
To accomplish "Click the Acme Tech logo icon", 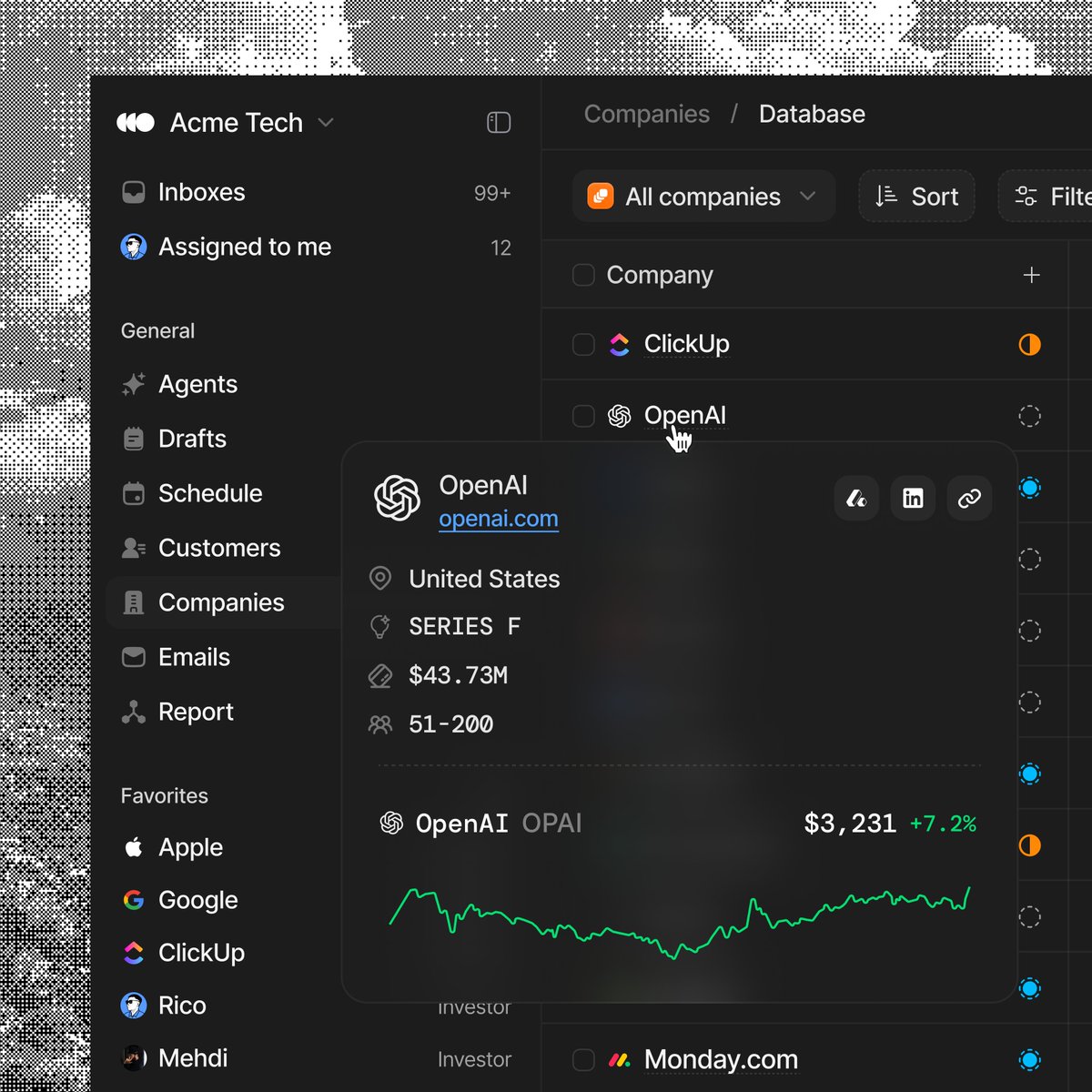I will coord(136,122).
